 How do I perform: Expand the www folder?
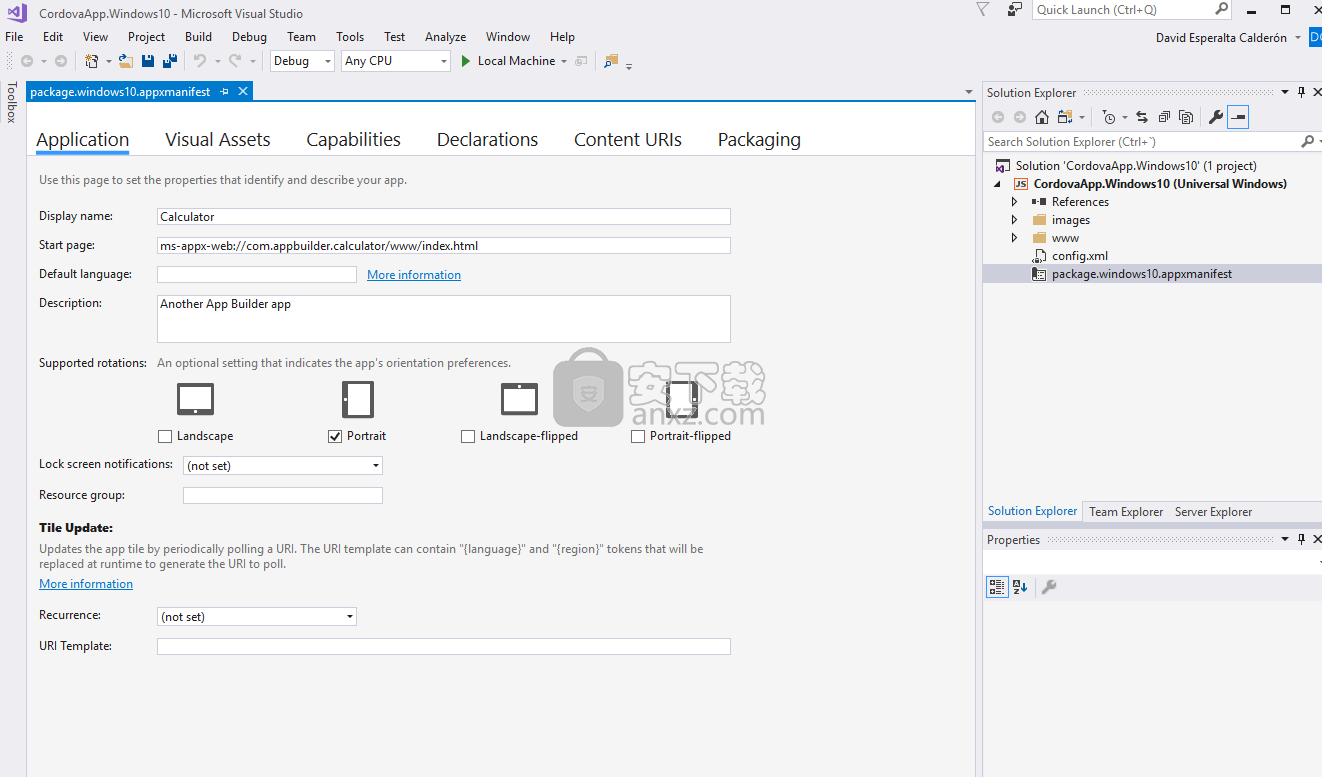1015,238
